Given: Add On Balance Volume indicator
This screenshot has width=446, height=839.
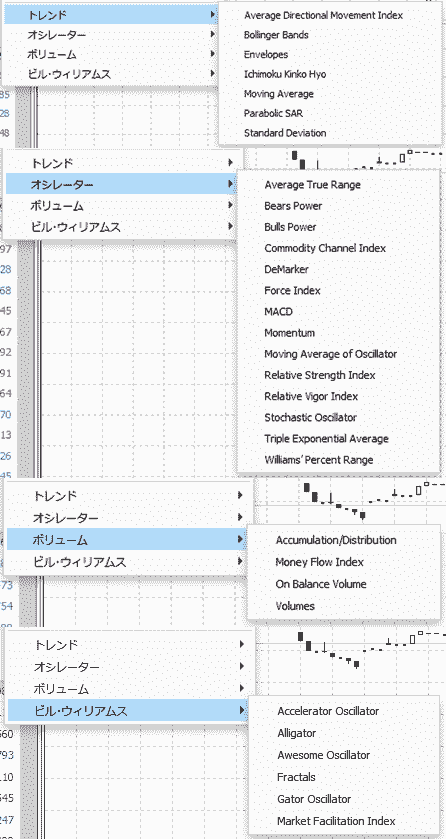Looking at the screenshot, I should point(321,584).
